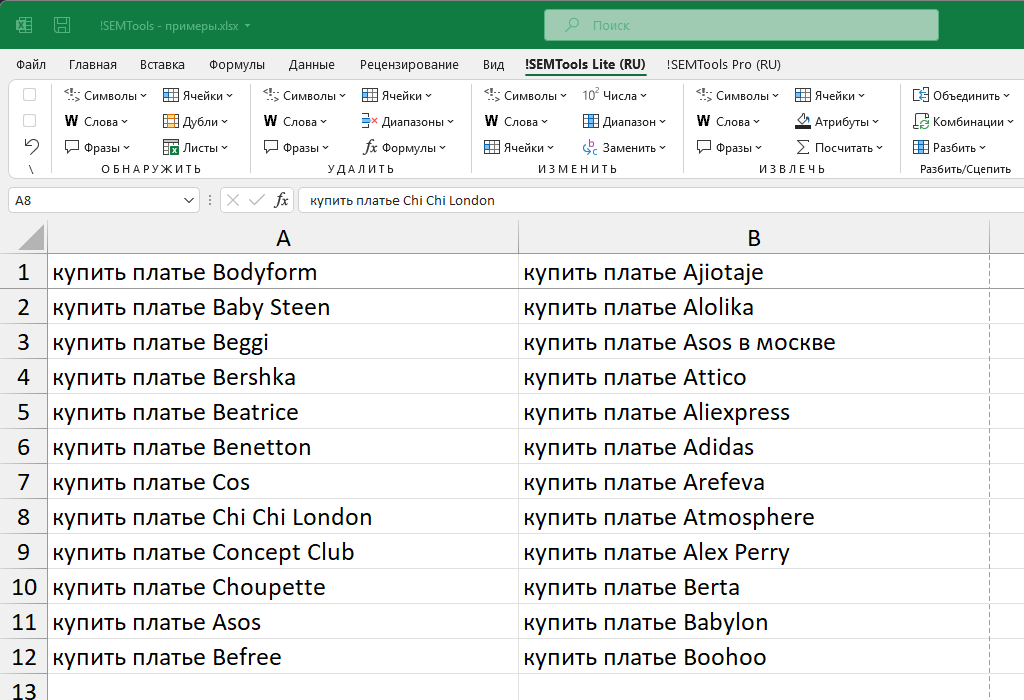Open Слова in the ОБНАРУЖИТЬ group
This screenshot has height=700, width=1024.
coord(96,121)
